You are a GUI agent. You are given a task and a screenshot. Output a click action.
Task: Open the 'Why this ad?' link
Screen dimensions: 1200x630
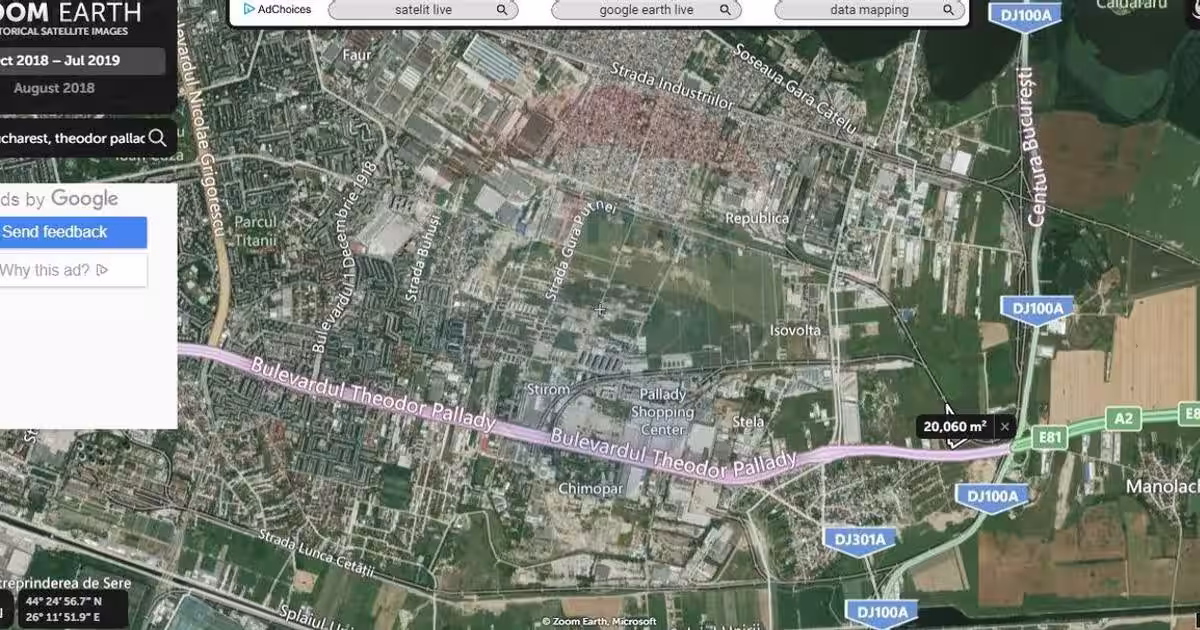point(55,270)
